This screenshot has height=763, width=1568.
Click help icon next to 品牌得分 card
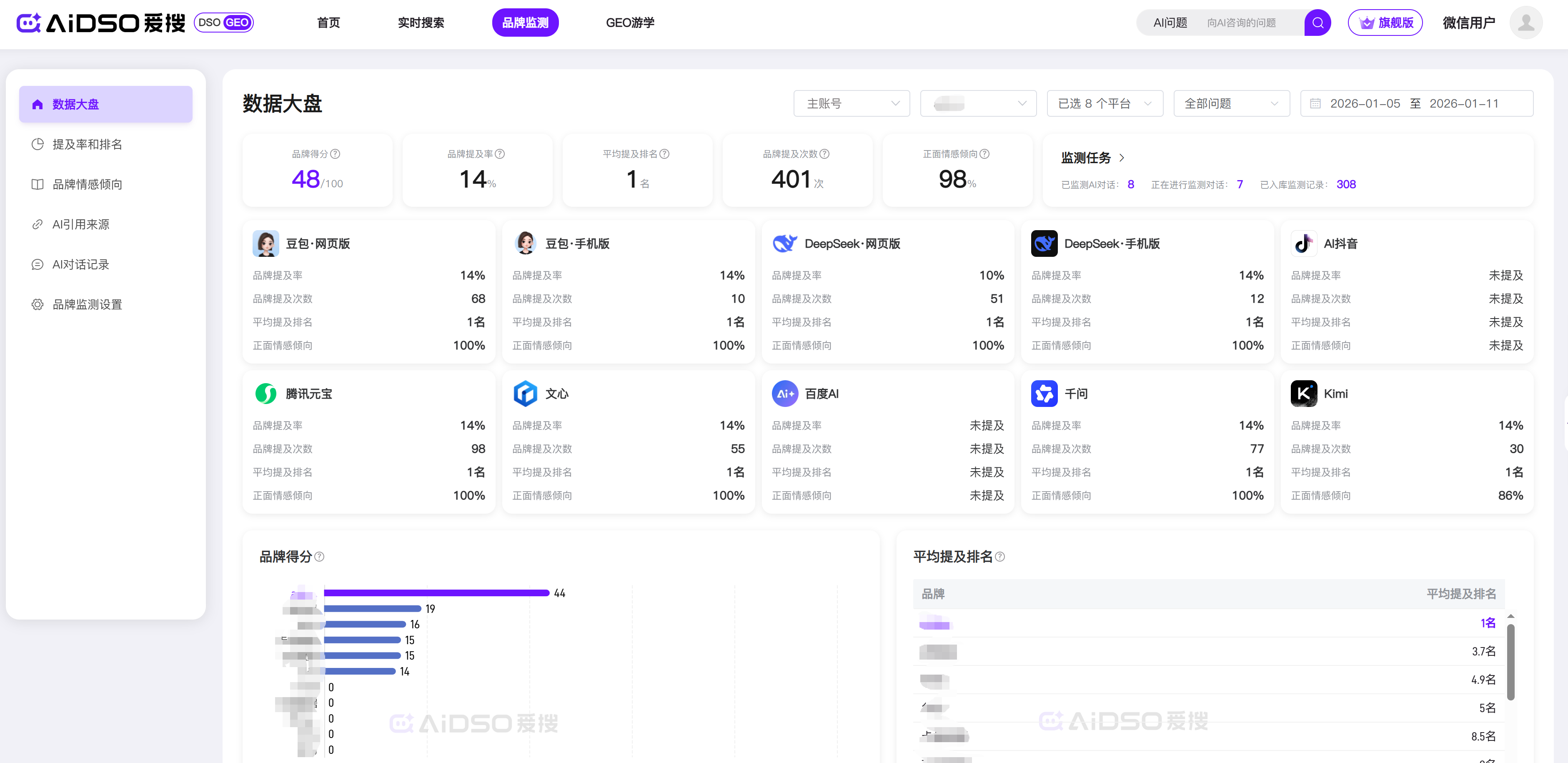[336, 154]
